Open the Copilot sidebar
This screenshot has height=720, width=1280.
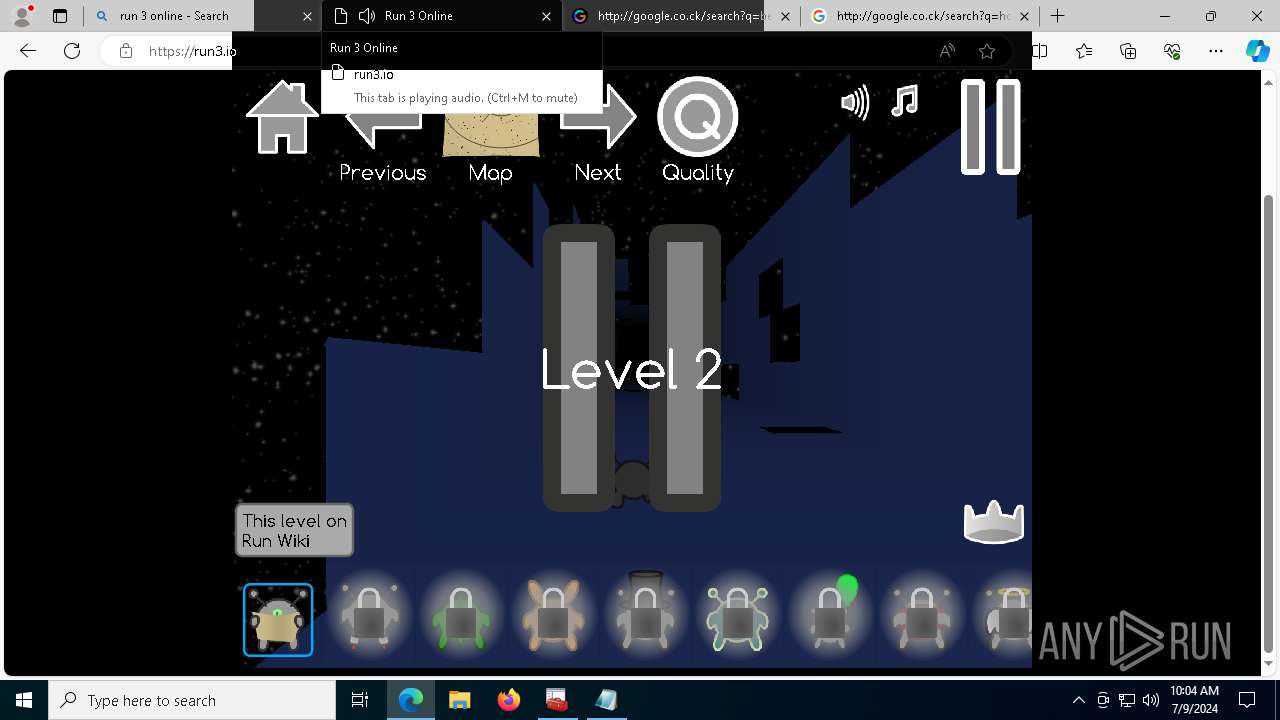[x=1258, y=51]
